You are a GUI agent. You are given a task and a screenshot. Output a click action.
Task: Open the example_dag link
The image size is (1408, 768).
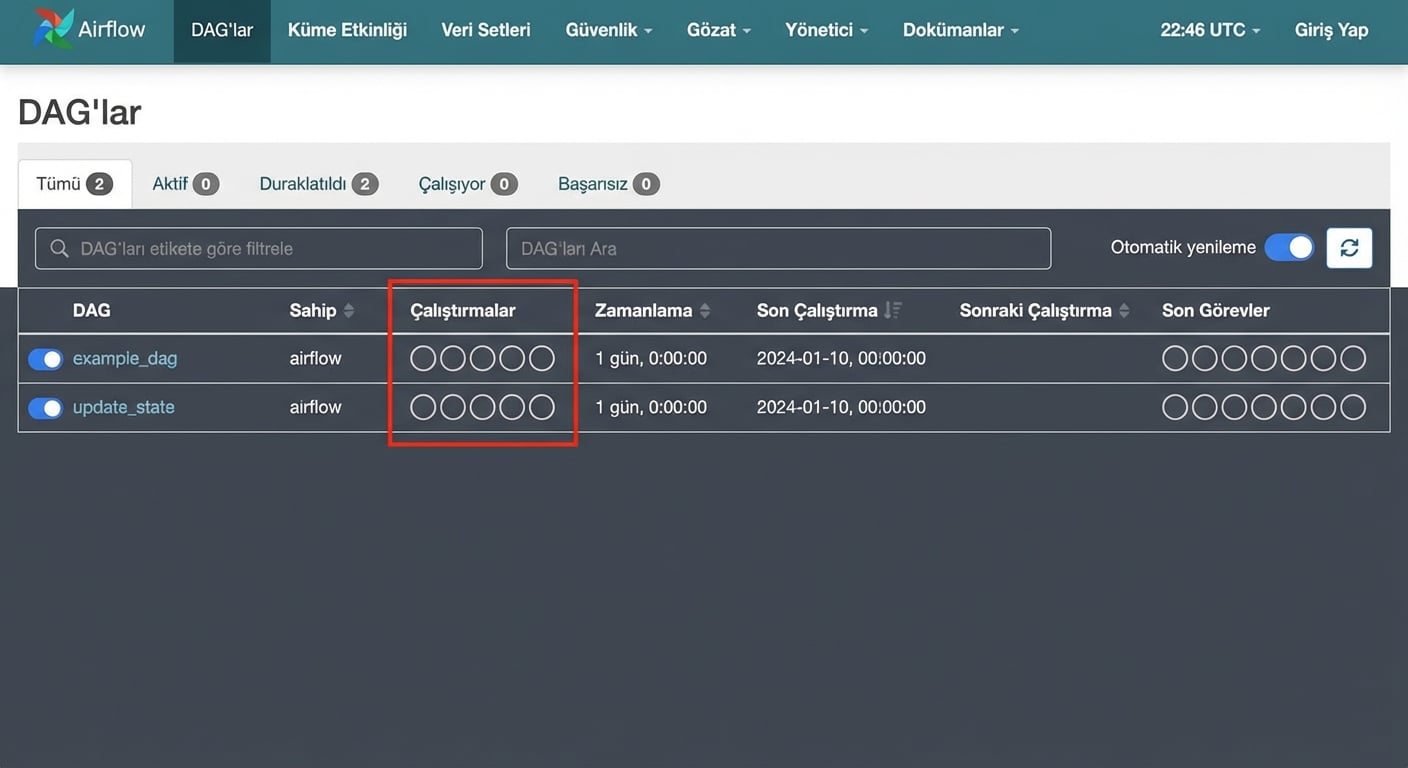(125, 358)
